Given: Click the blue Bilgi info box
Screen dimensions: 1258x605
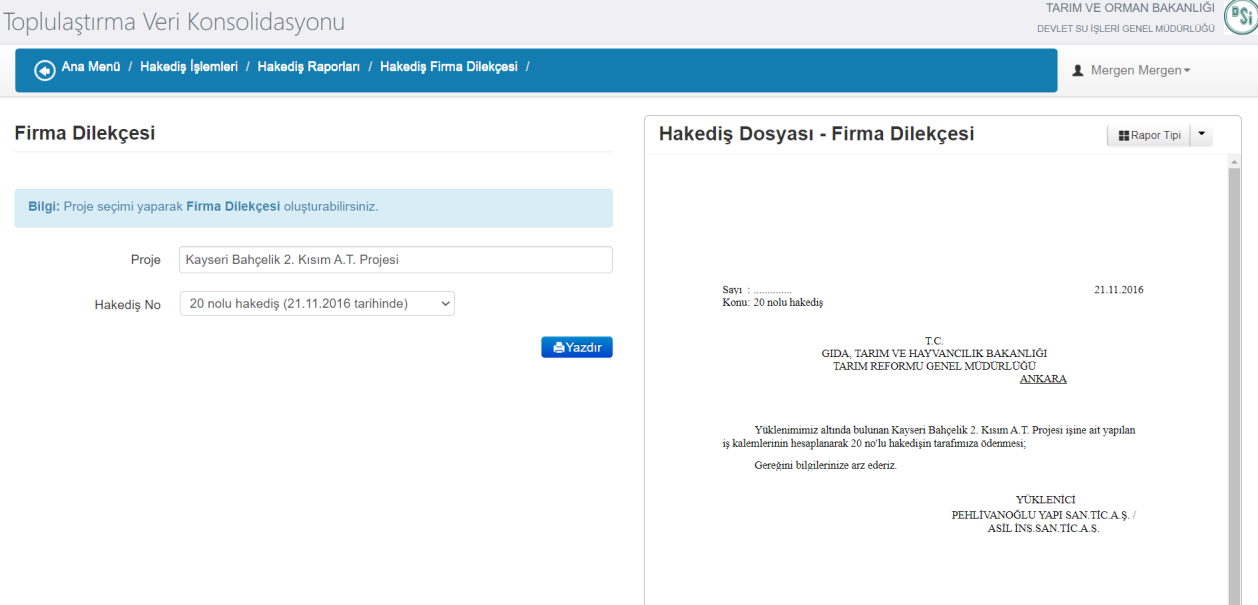Looking at the screenshot, I should (x=313, y=208).
